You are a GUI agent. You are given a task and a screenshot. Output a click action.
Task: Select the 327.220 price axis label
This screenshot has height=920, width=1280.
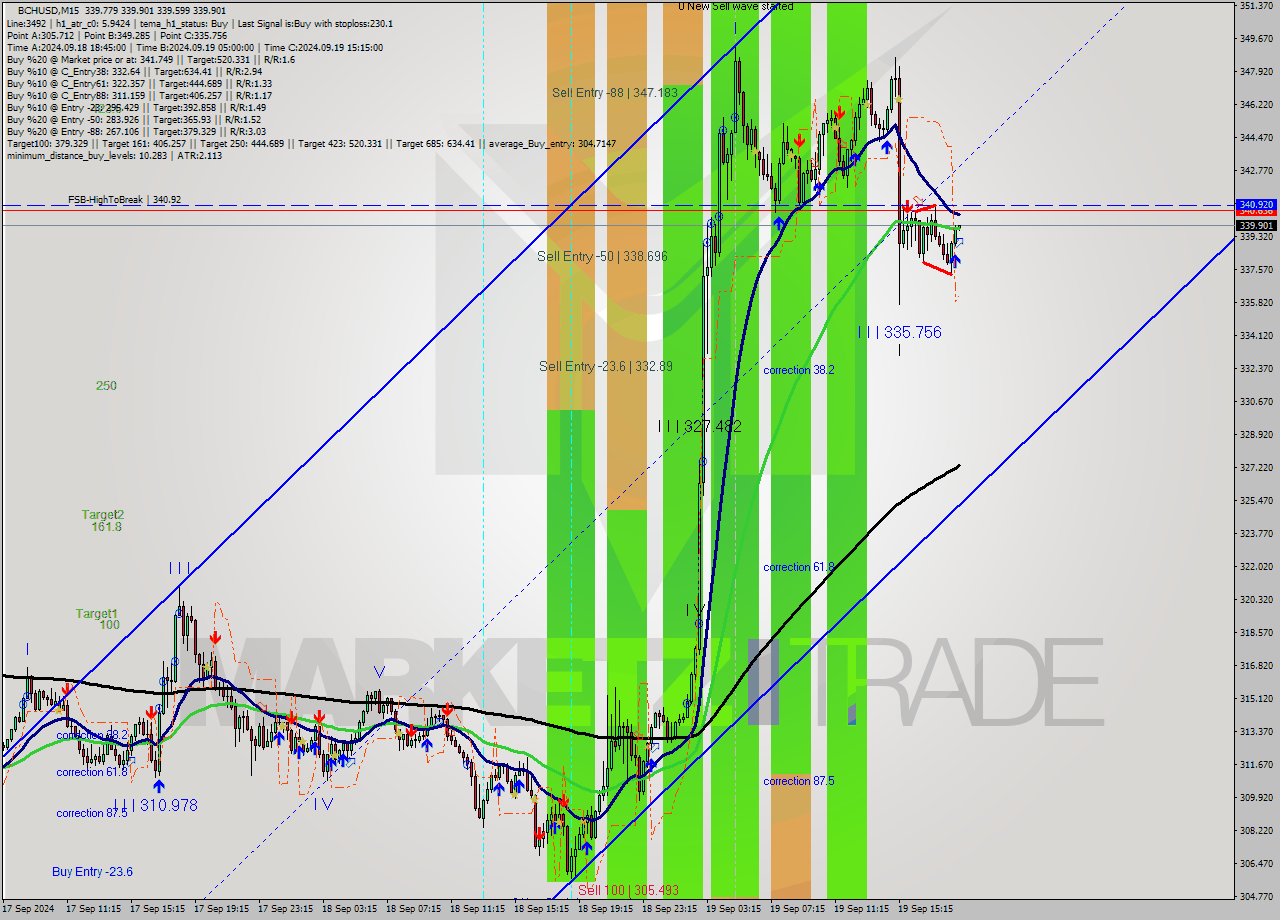(1257, 468)
